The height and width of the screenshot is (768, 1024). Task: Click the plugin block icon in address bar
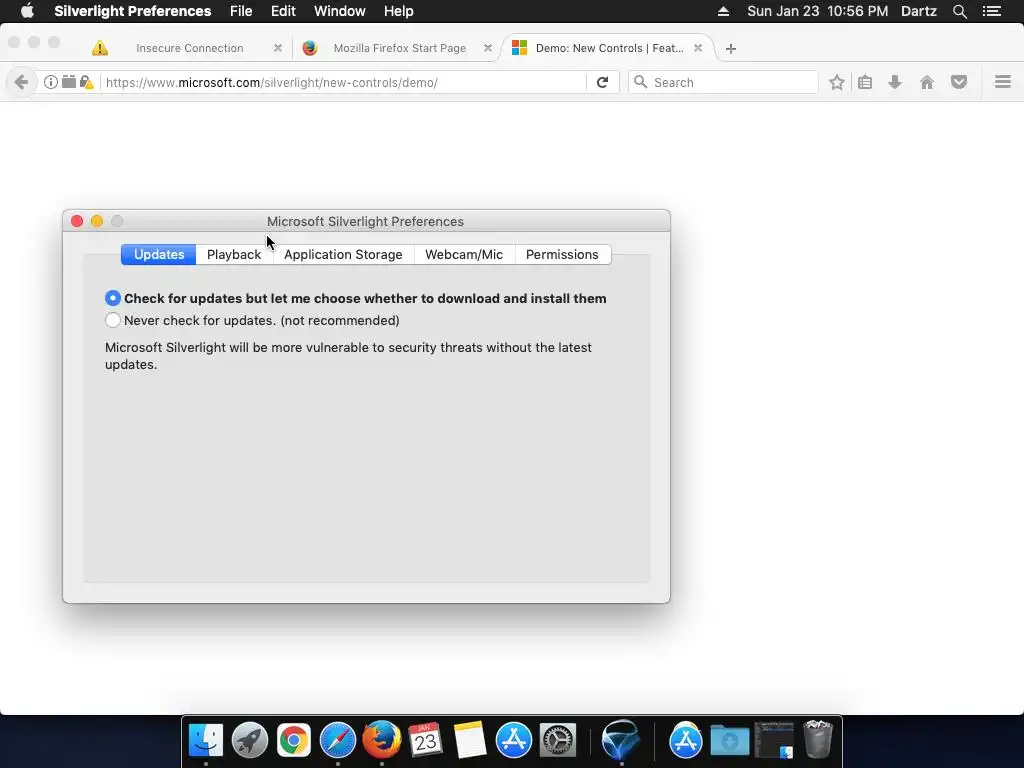(x=69, y=82)
